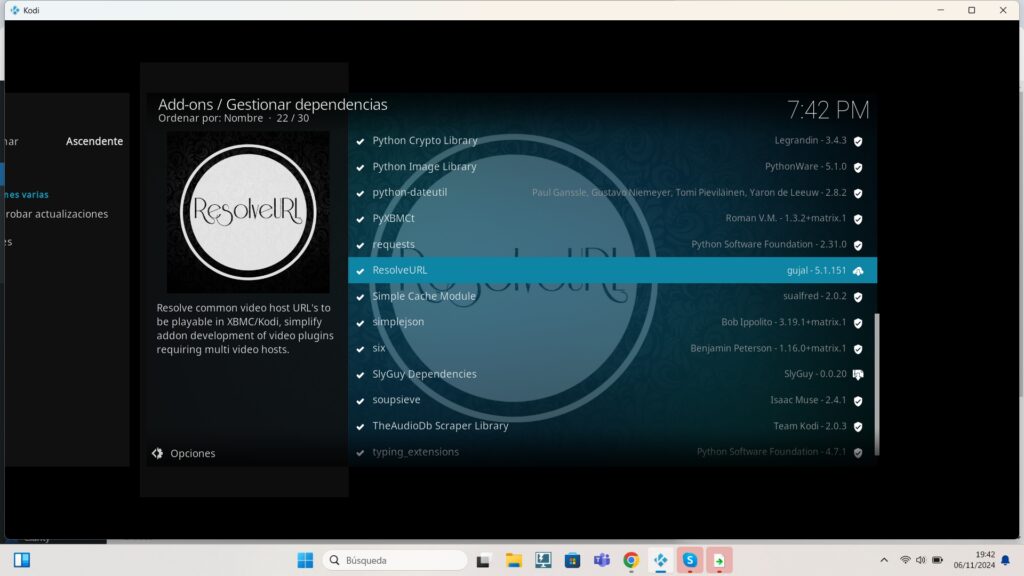Open the Windows Start menu
The width and height of the screenshot is (1024, 576).
(x=305, y=560)
